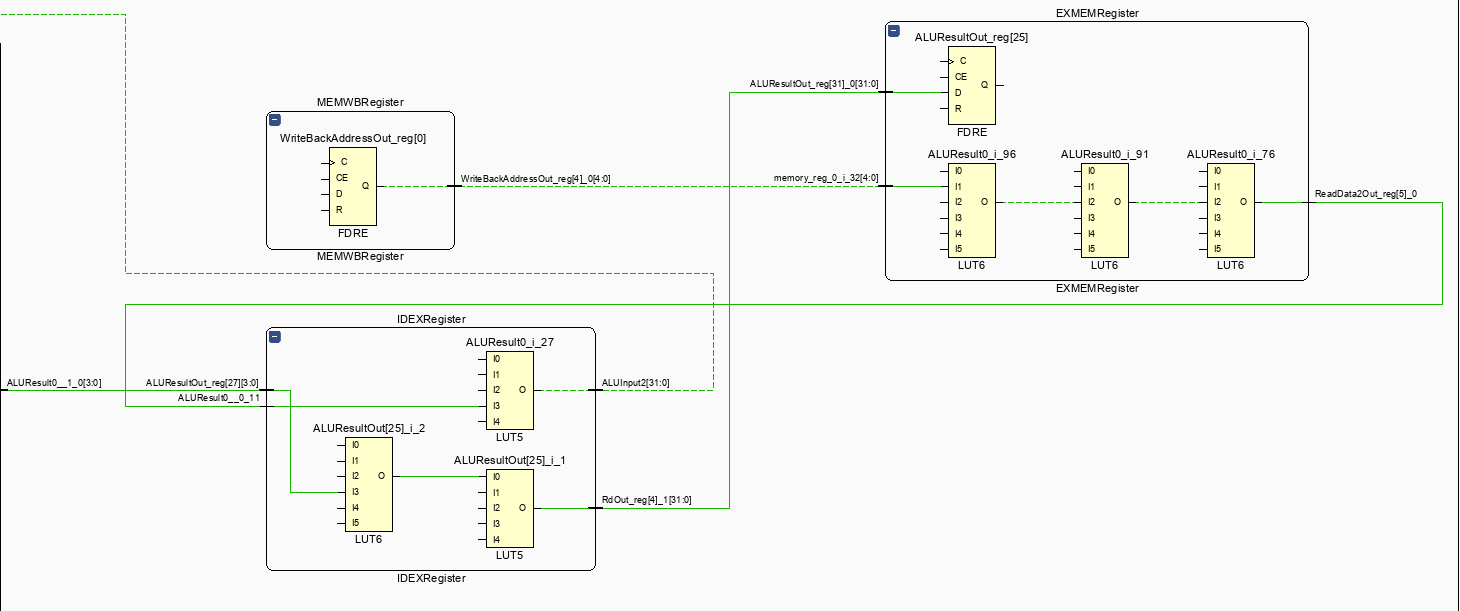Select the FDRE cell WriteBackAddressOut_reg[0]

[352, 185]
